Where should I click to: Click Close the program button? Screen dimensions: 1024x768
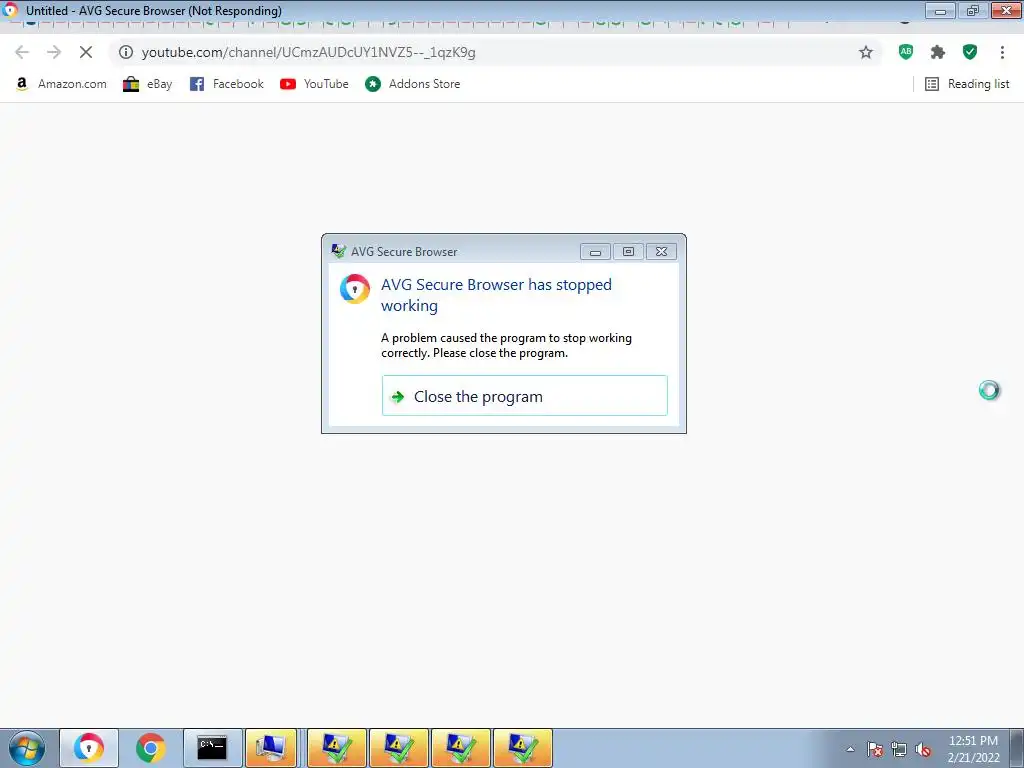[524, 396]
